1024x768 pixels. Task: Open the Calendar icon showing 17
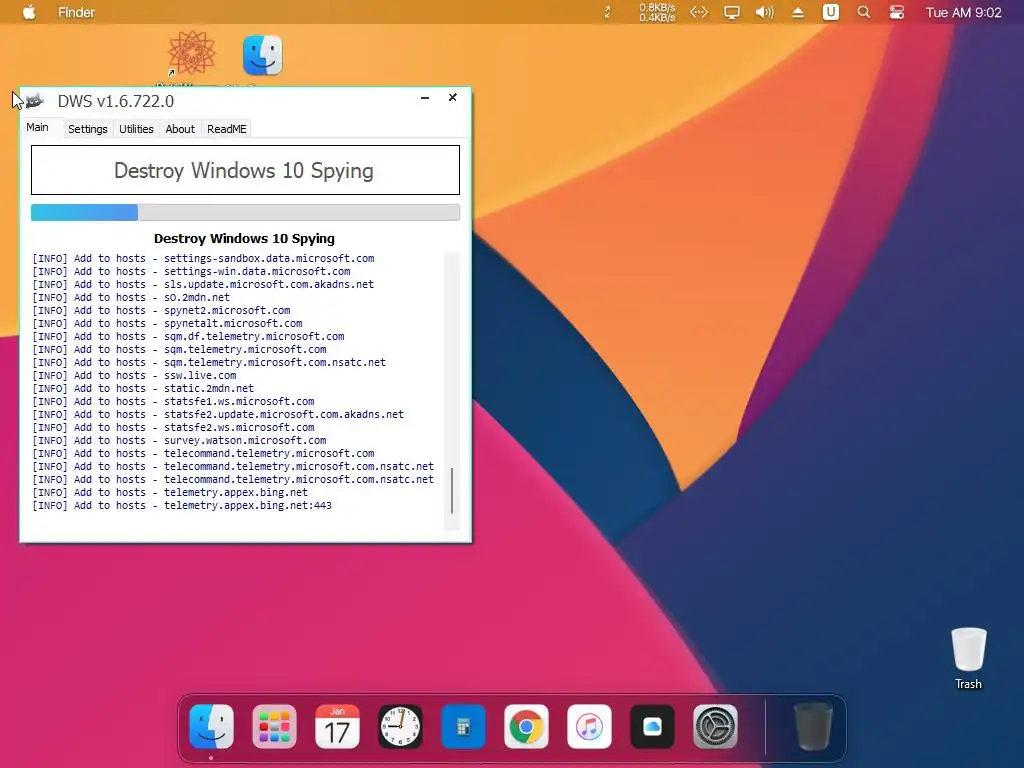pos(337,726)
